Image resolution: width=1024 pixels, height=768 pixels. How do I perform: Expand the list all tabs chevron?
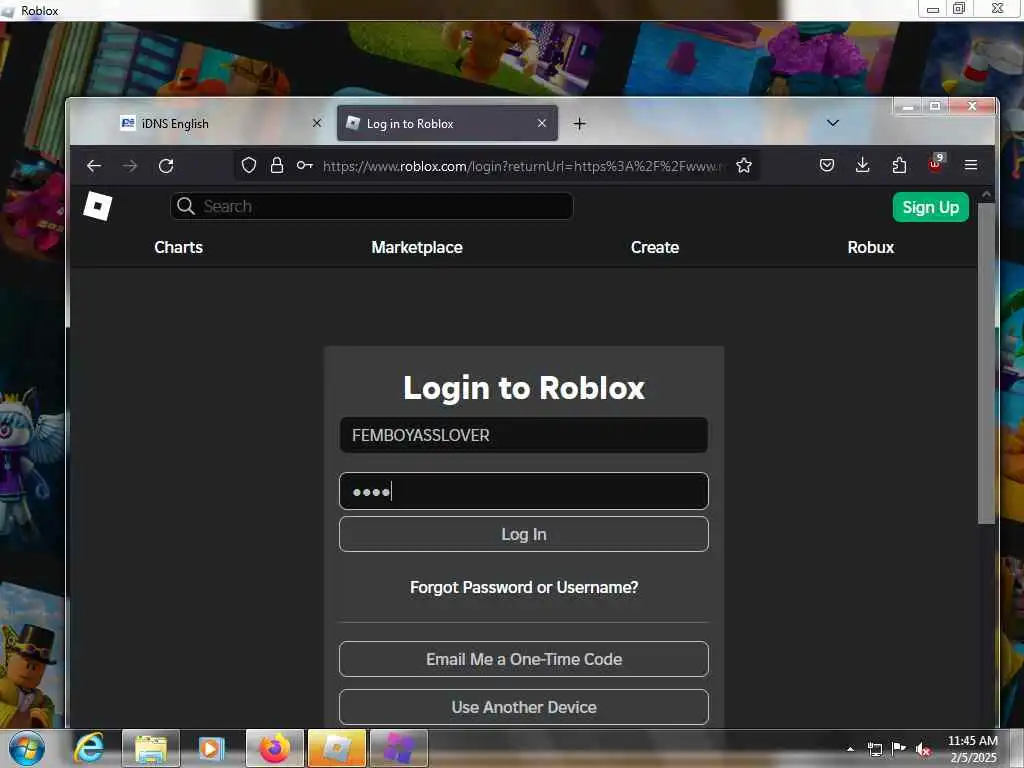pos(833,123)
